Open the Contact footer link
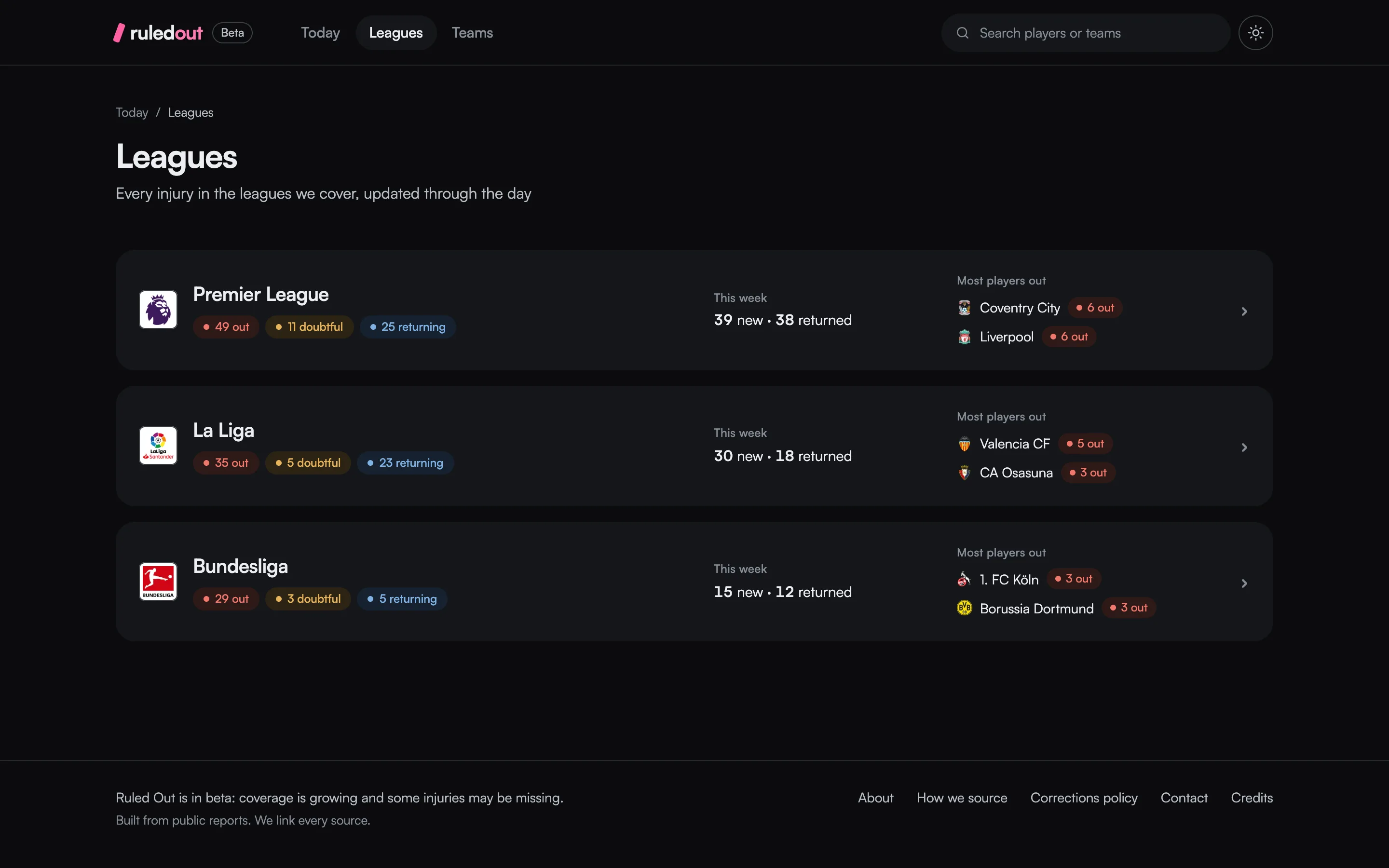1389x868 pixels. (x=1184, y=798)
